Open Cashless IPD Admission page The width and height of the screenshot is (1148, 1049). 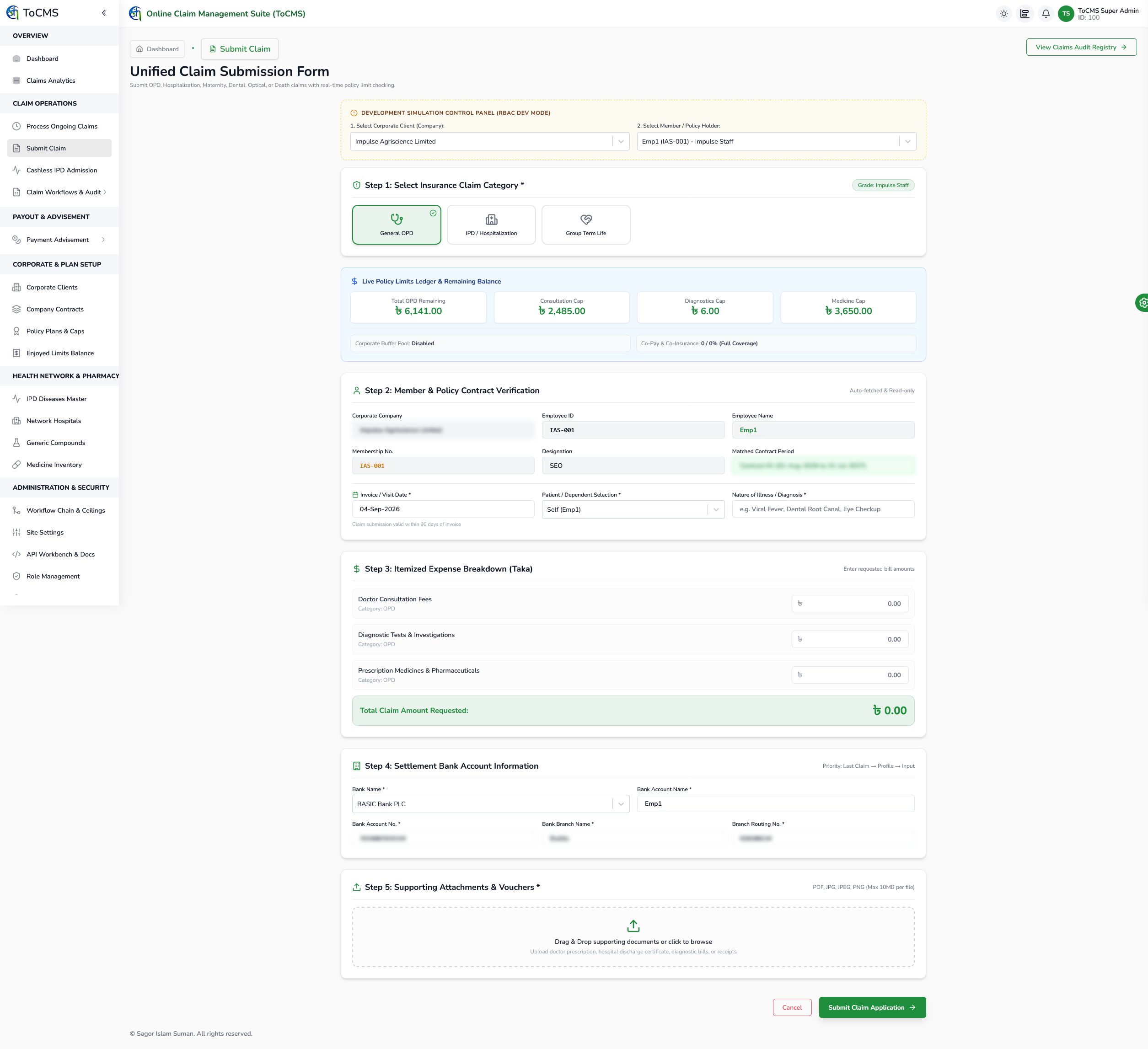tap(59, 170)
